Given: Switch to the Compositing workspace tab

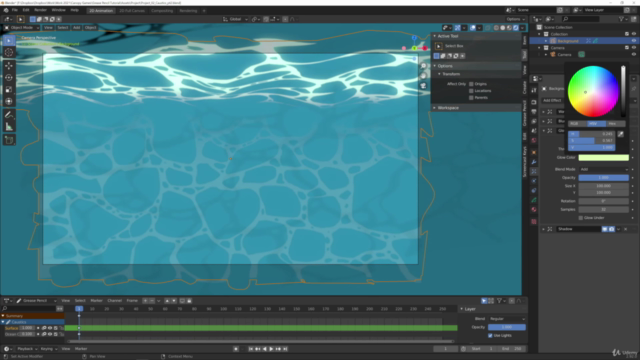Looking at the screenshot, I should [162, 11].
